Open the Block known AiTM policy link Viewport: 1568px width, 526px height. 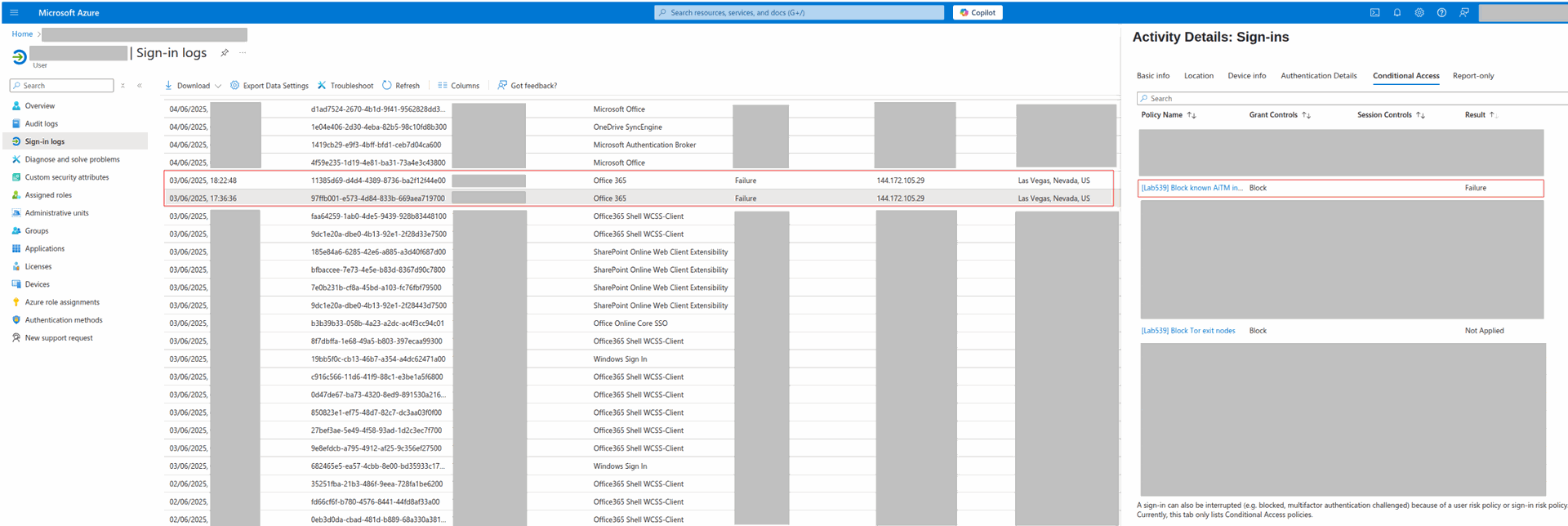coord(1192,188)
